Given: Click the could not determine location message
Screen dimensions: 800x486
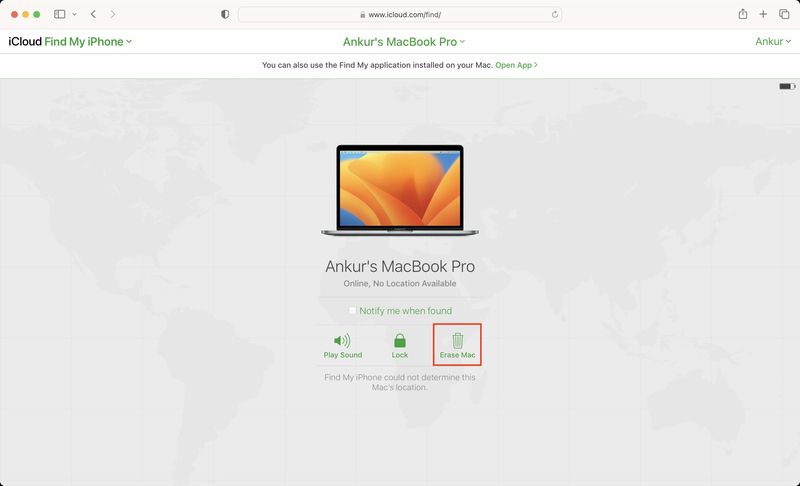Looking at the screenshot, I should point(400,382).
